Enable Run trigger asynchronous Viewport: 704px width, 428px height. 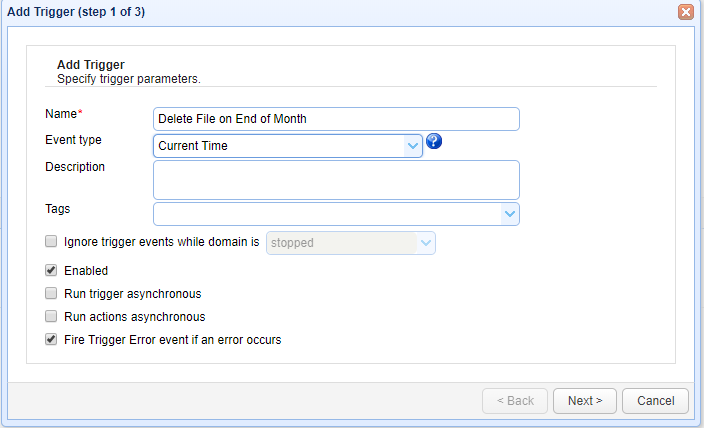(51, 293)
